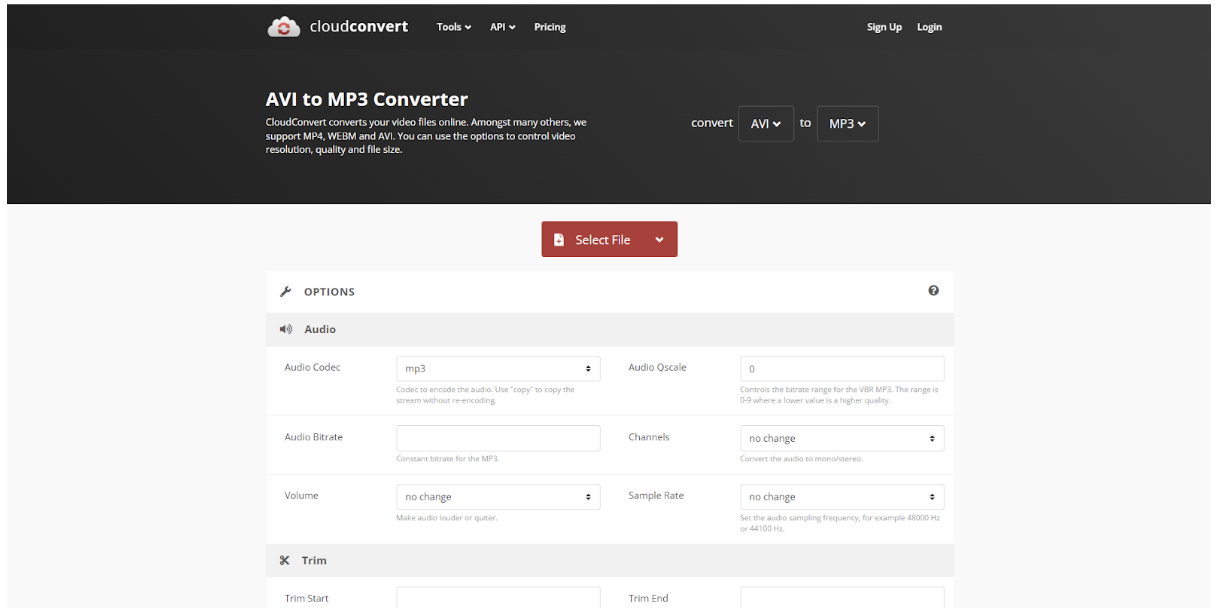The height and width of the screenshot is (608, 1226).
Task: Click the Channels label
Action: point(649,437)
